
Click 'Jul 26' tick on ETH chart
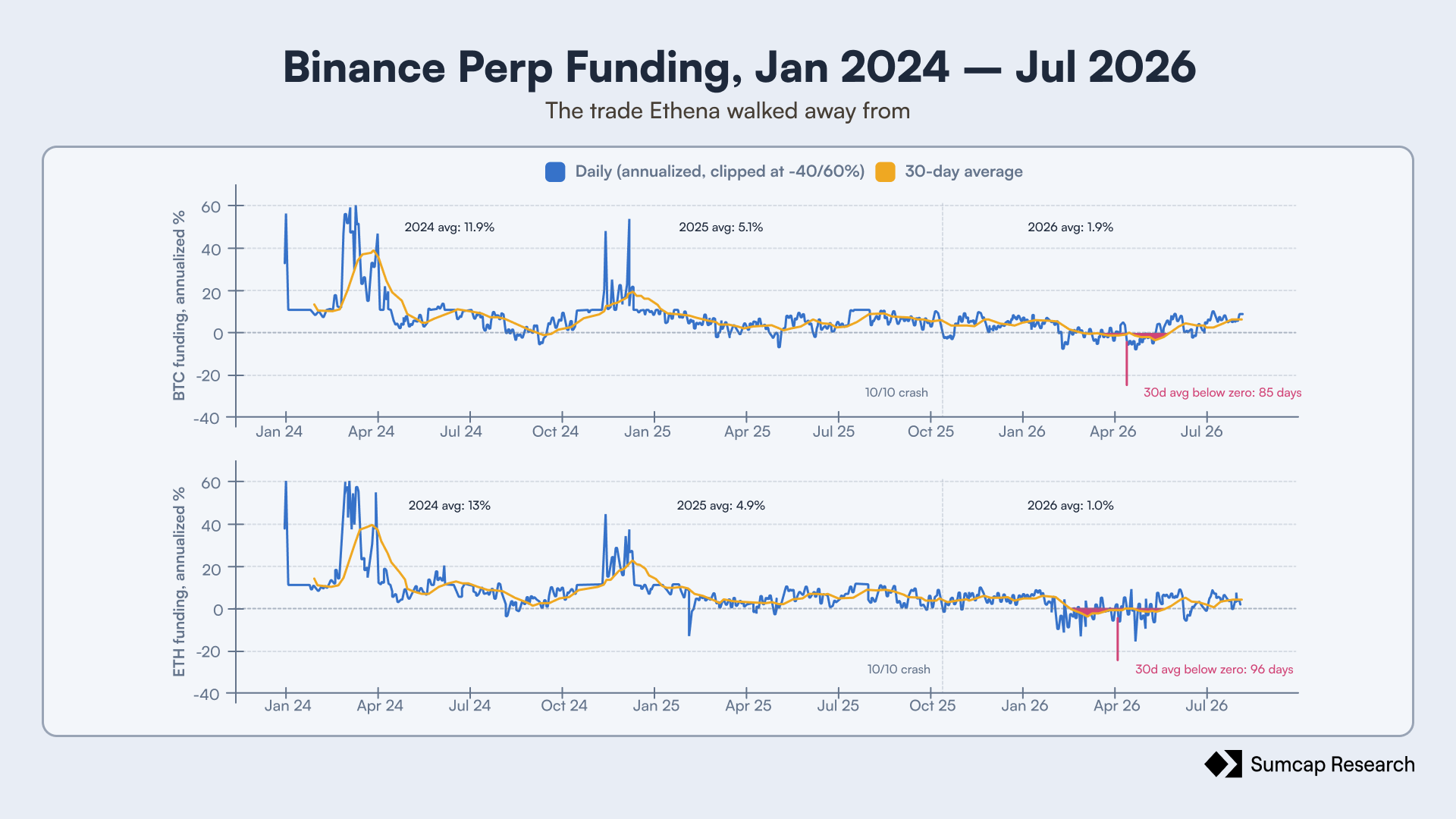pos(1206,706)
